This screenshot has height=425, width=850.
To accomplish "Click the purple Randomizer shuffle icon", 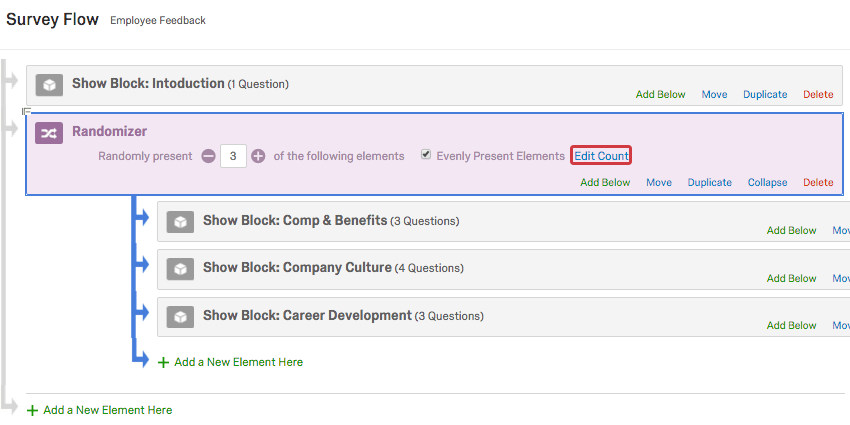I will (49, 133).
